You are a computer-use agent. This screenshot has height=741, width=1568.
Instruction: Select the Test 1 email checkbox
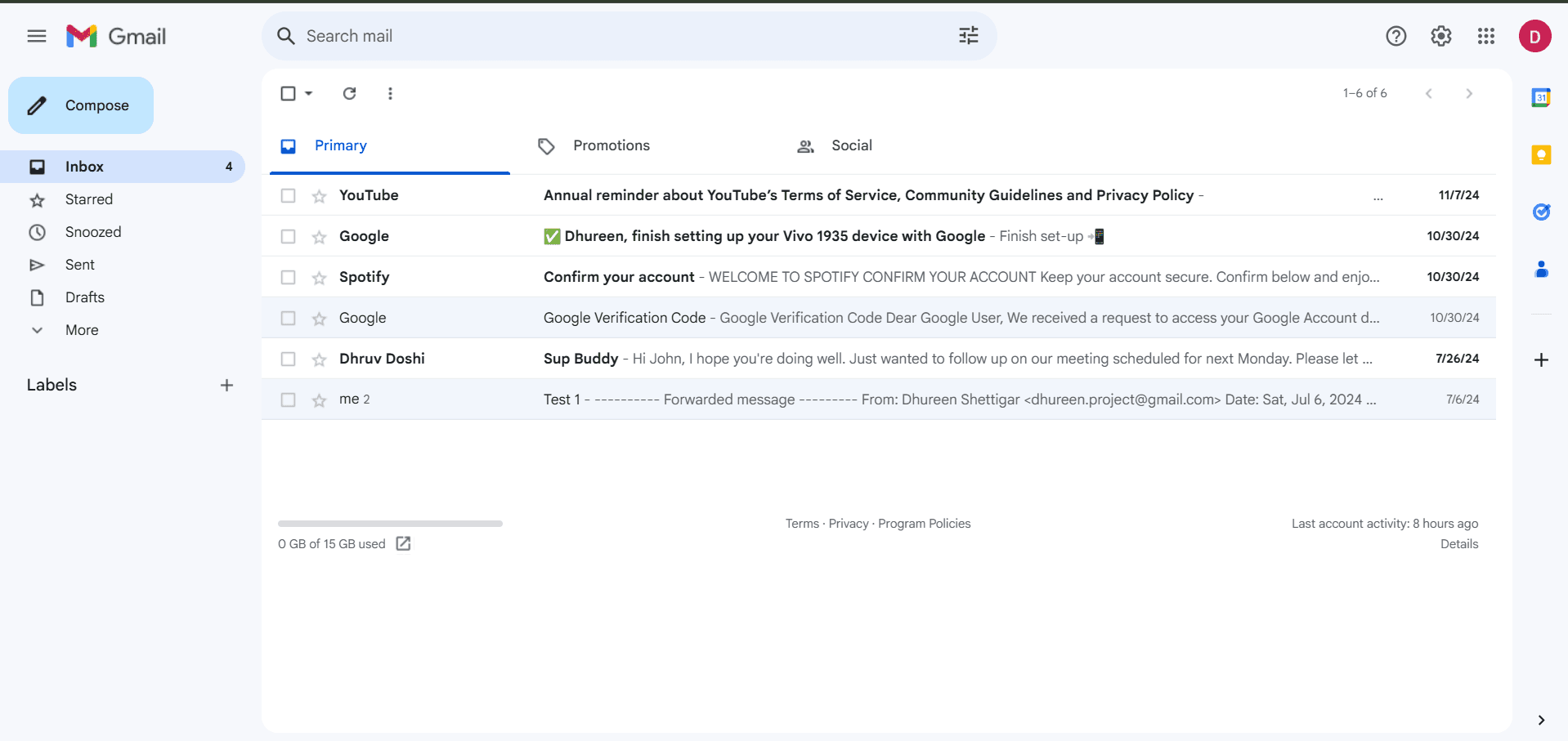click(288, 400)
